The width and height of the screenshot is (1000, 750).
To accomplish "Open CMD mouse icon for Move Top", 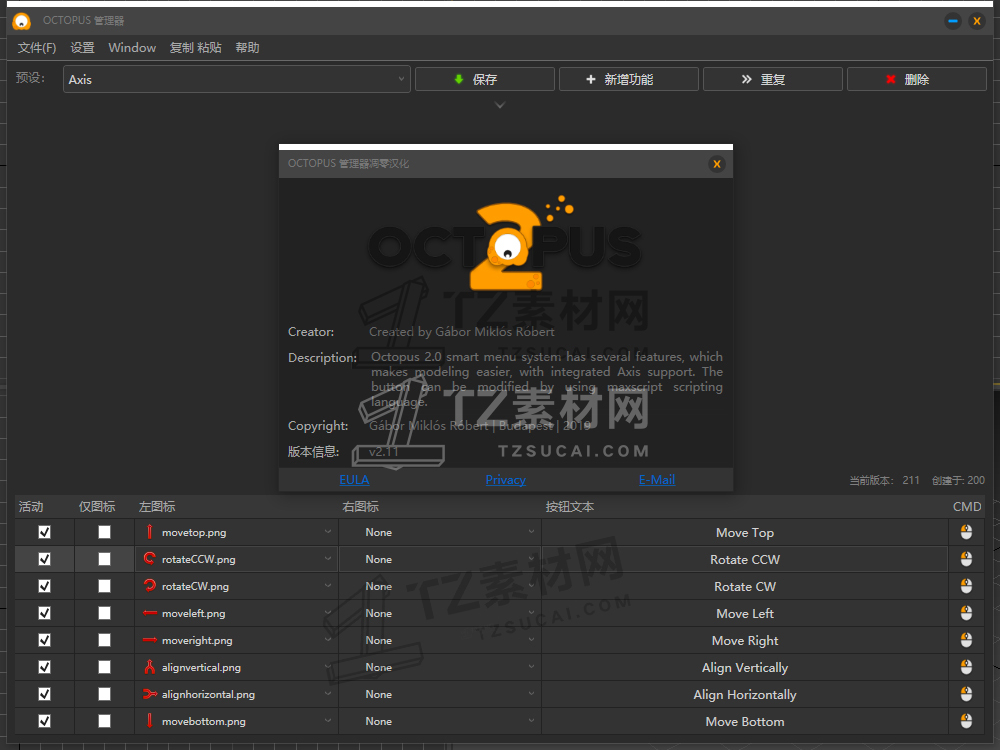I will 966,532.
